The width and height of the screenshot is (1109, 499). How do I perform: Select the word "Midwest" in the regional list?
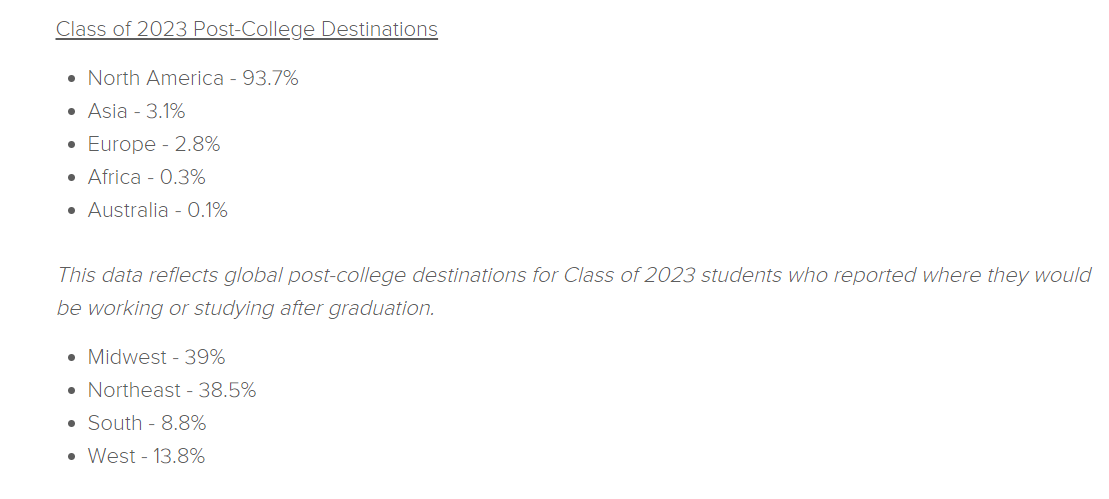[127, 357]
